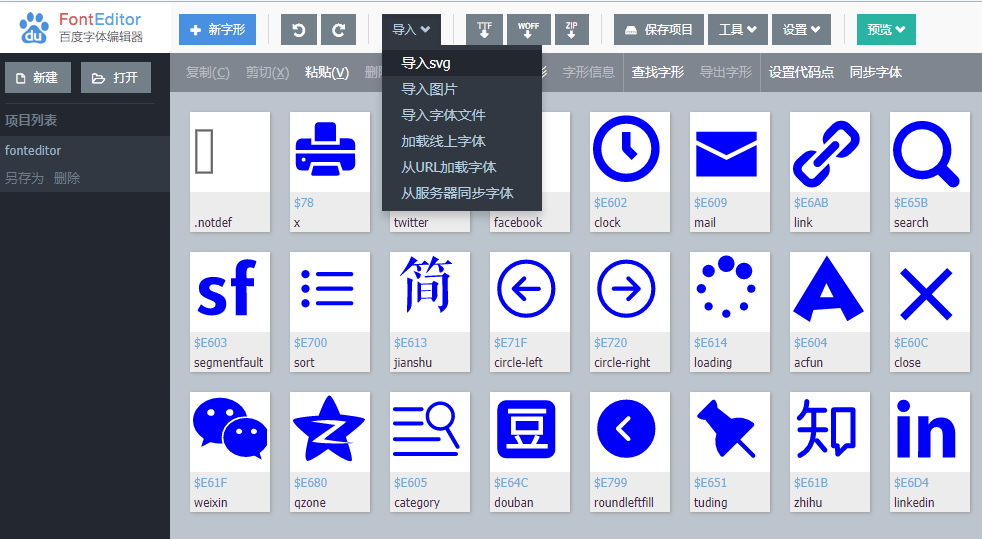Export font as ZIP
Viewport: 982px width, 539px height.
[571, 29]
